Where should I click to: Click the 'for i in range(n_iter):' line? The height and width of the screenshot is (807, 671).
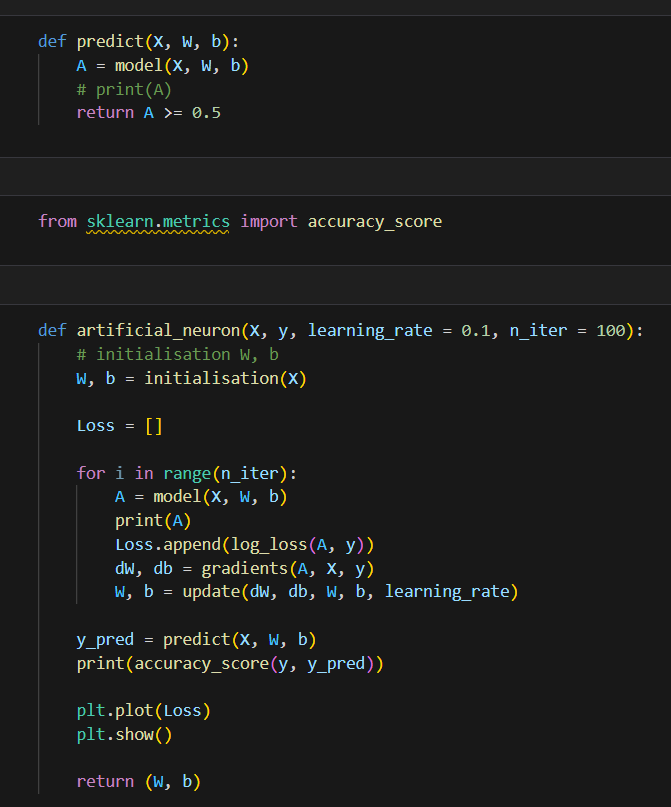187,473
